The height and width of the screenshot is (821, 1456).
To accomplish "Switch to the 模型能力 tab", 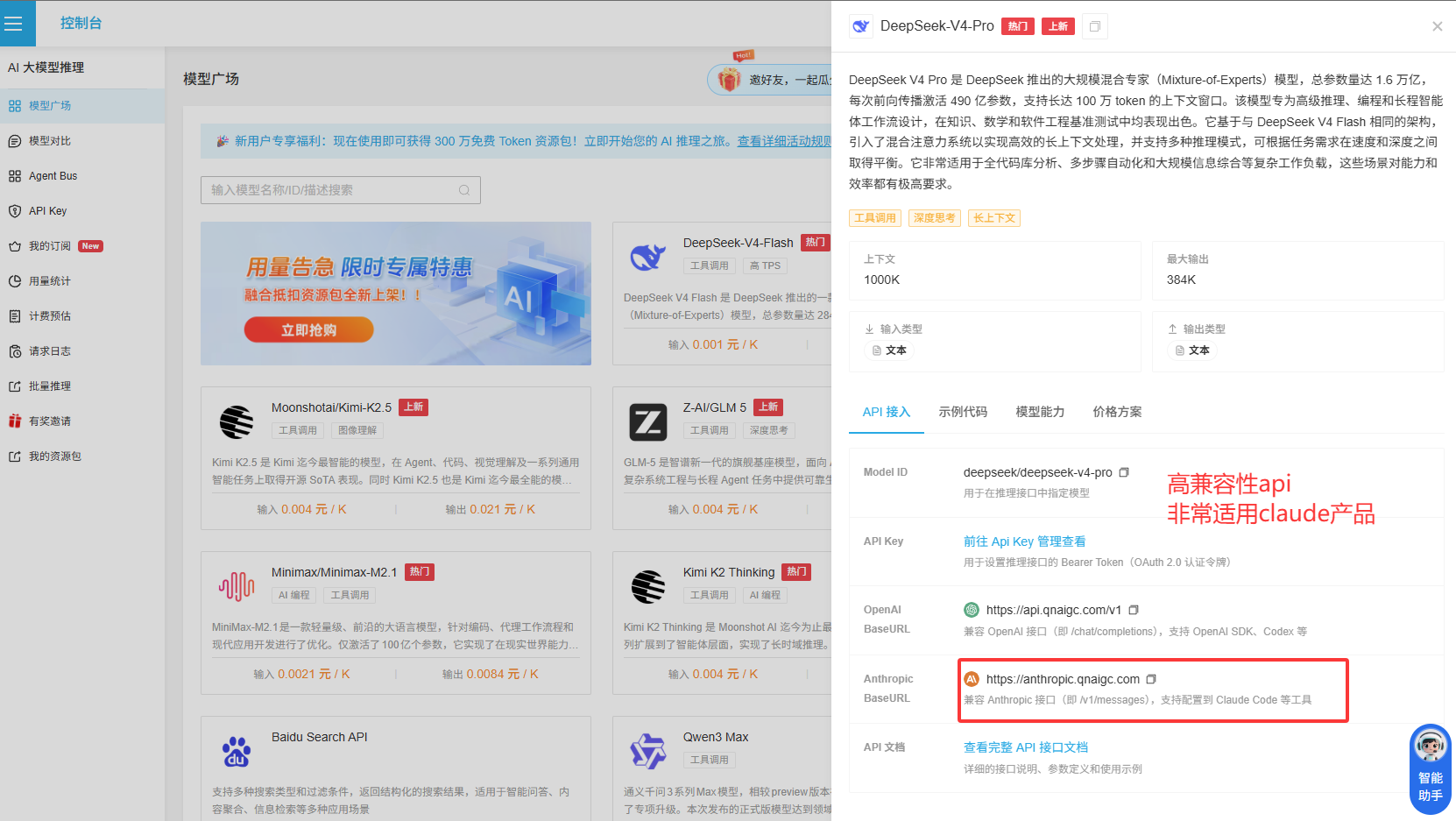I will point(1040,412).
